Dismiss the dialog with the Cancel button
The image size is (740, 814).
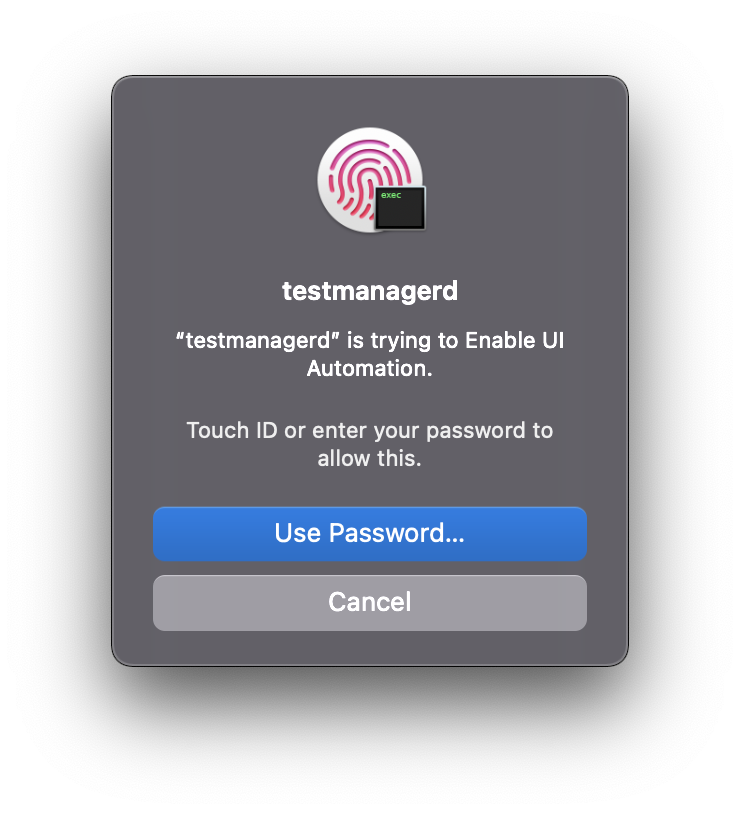pos(370,603)
